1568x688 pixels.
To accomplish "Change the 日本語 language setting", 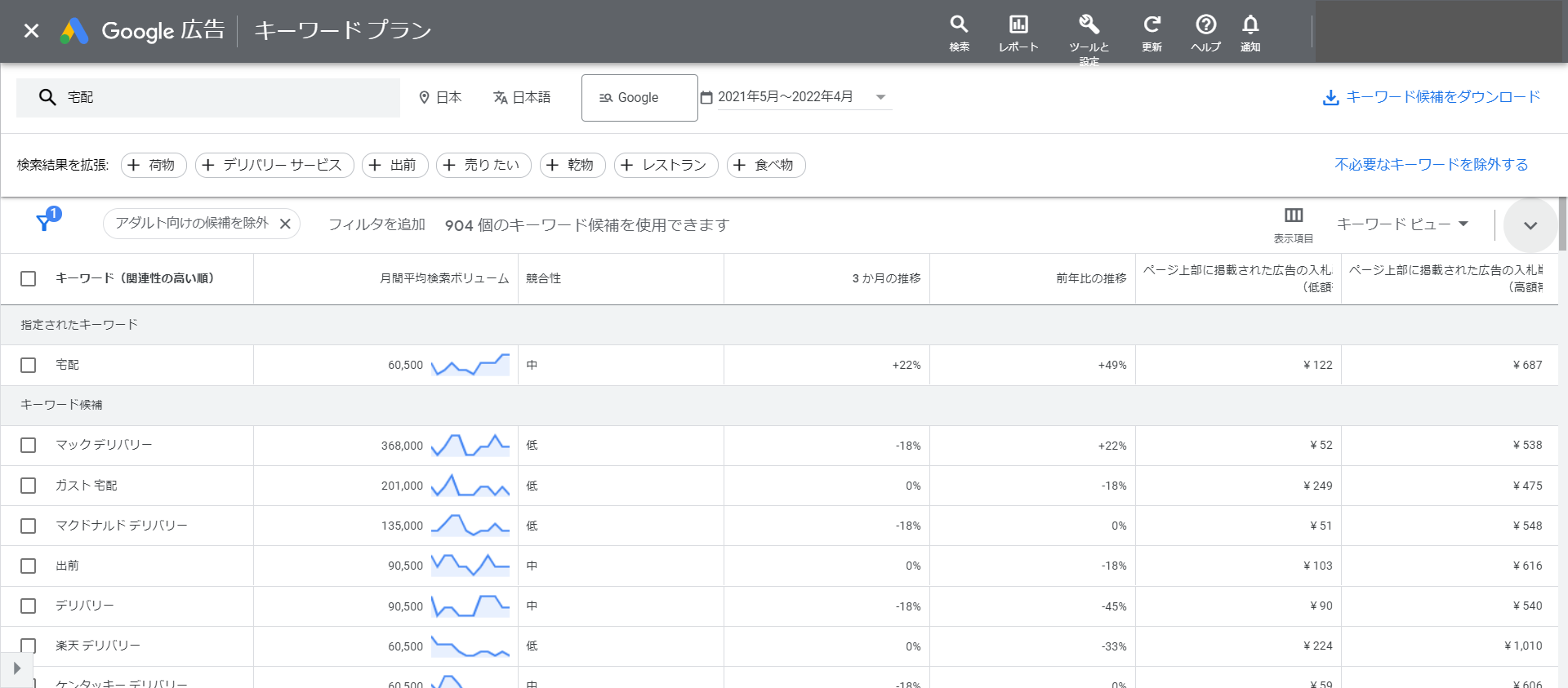I will tap(522, 97).
